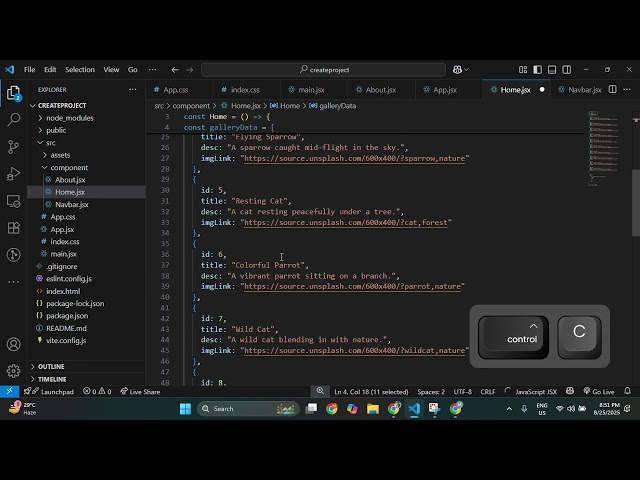Select Home in the breadcrumb path
Image resolution: width=640 pixels, height=480 pixels.
290,106
